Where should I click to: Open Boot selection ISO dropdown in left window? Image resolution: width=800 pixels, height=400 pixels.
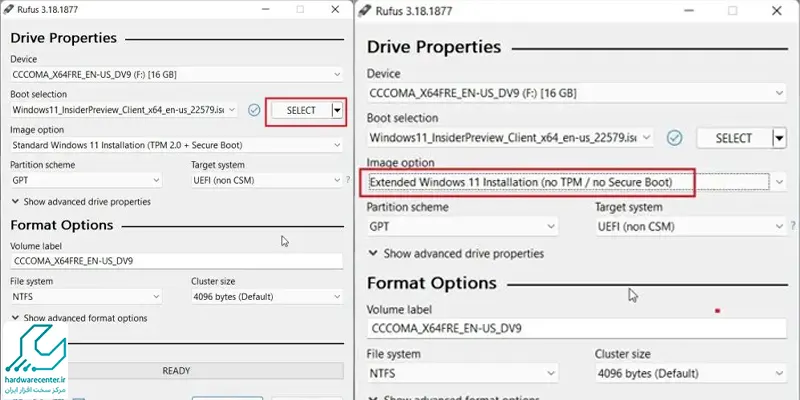(124, 110)
